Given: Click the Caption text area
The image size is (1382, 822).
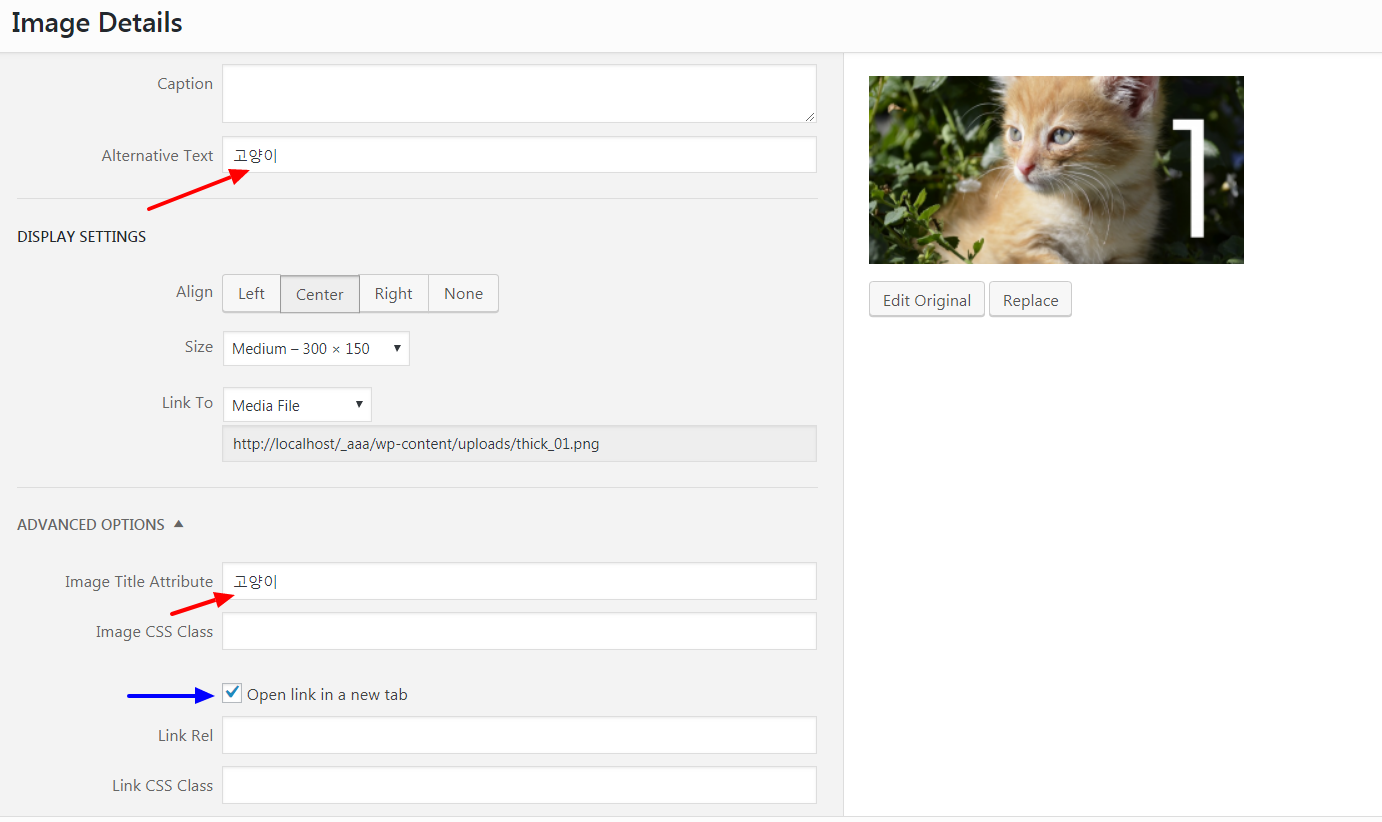Looking at the screenshot, I should tap(519, 94).
